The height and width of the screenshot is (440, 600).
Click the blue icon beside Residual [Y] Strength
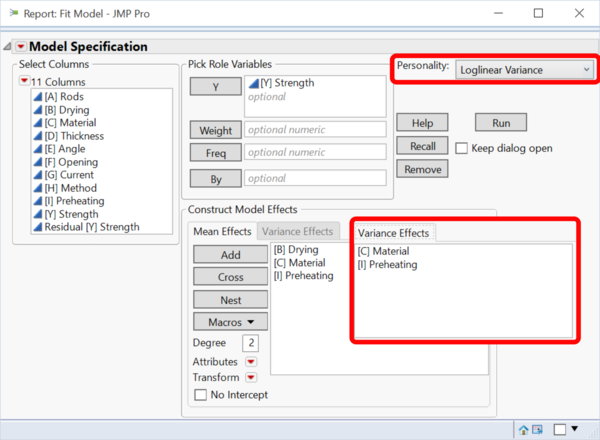tap(37, 227)
